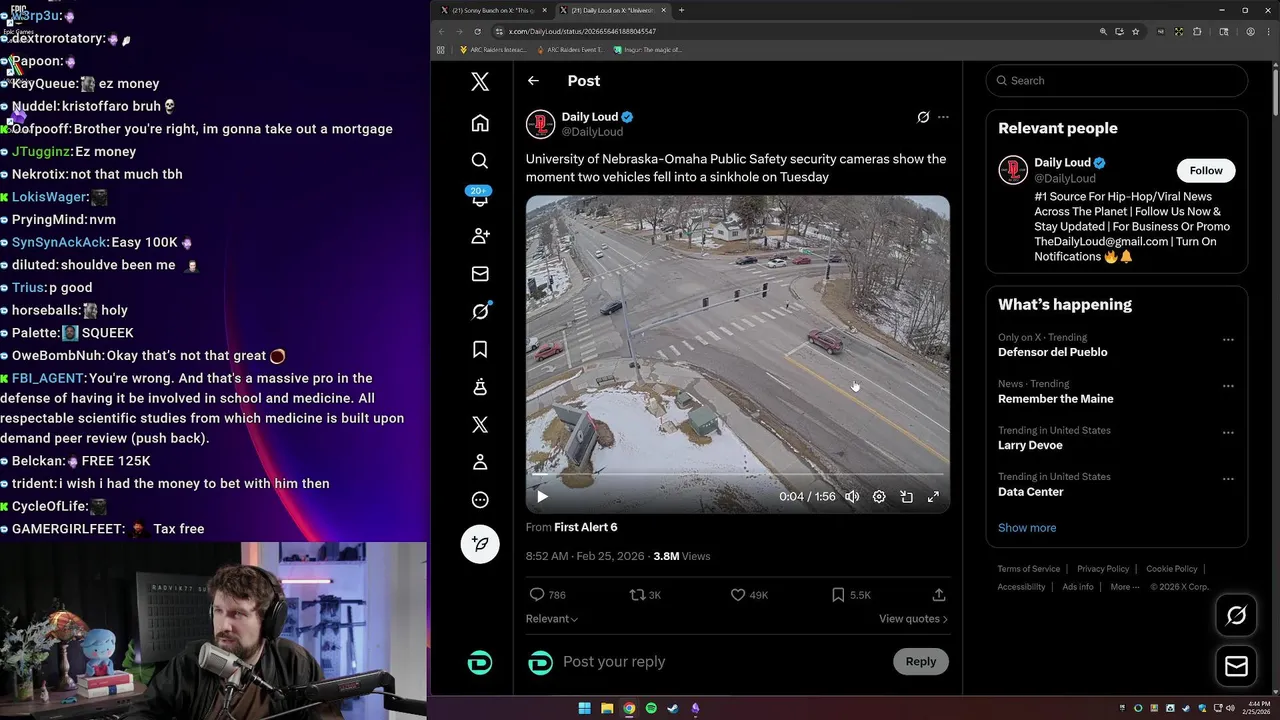
Task: Follow Daily Loud in Relevant people
Action: pos(1206,171)
